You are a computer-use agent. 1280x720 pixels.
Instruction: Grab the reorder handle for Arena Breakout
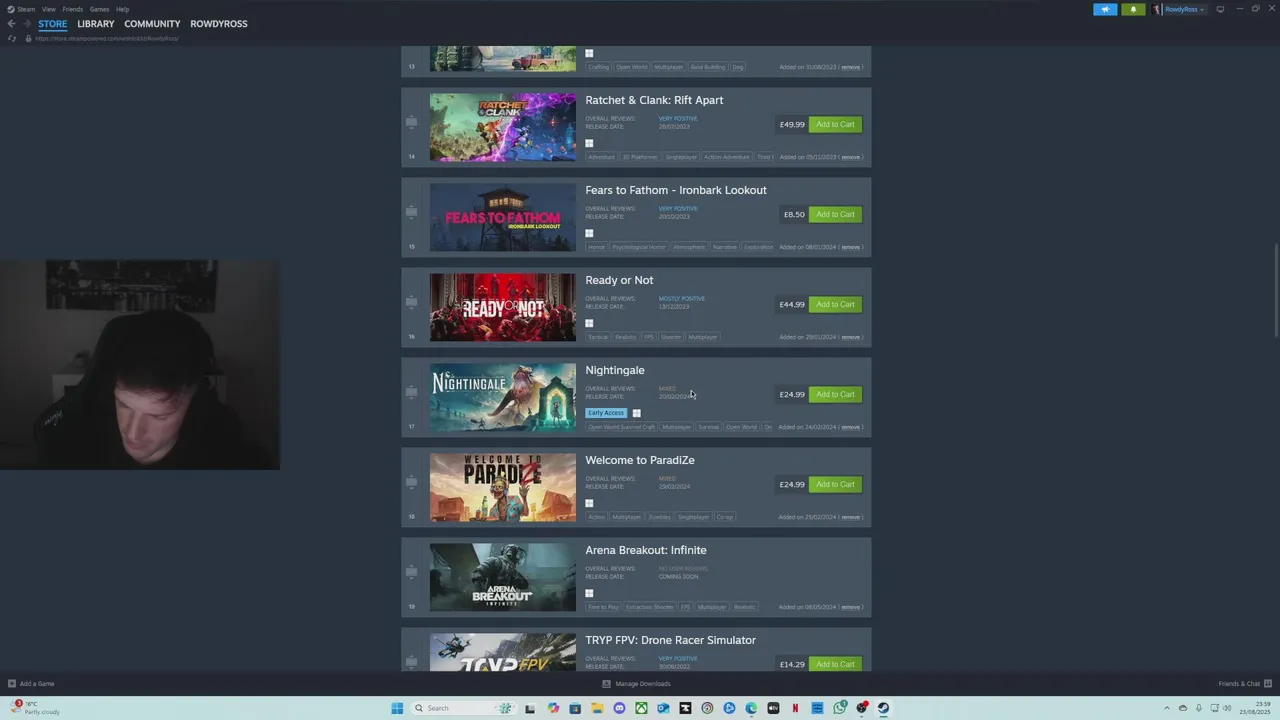pyautogui.click(x=411, y=572)
